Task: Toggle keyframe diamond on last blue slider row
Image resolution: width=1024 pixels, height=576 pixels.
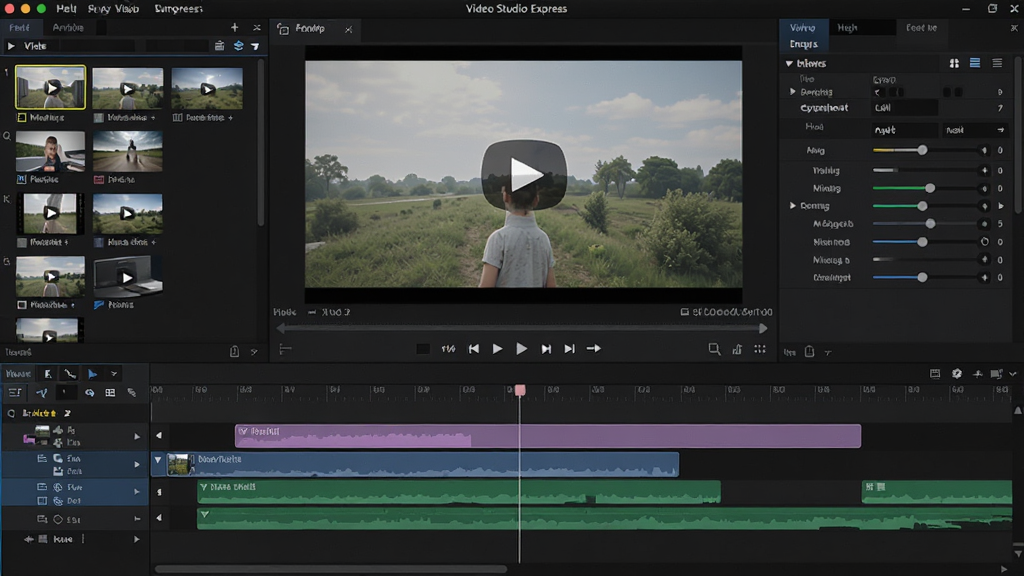Action: [x=984, y=278]
